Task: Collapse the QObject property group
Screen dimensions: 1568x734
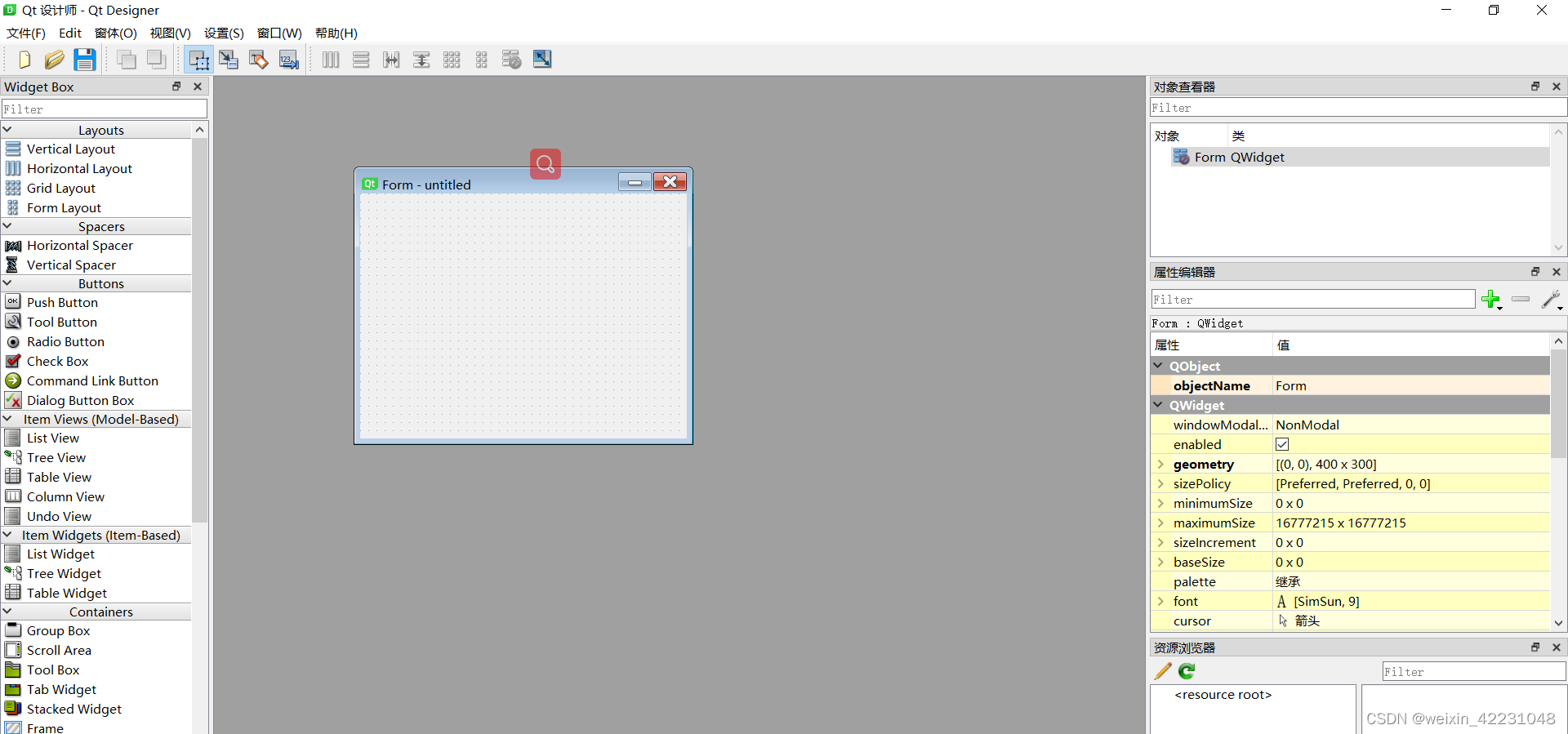Action: pyautogui.click(x=1159, y=366)
